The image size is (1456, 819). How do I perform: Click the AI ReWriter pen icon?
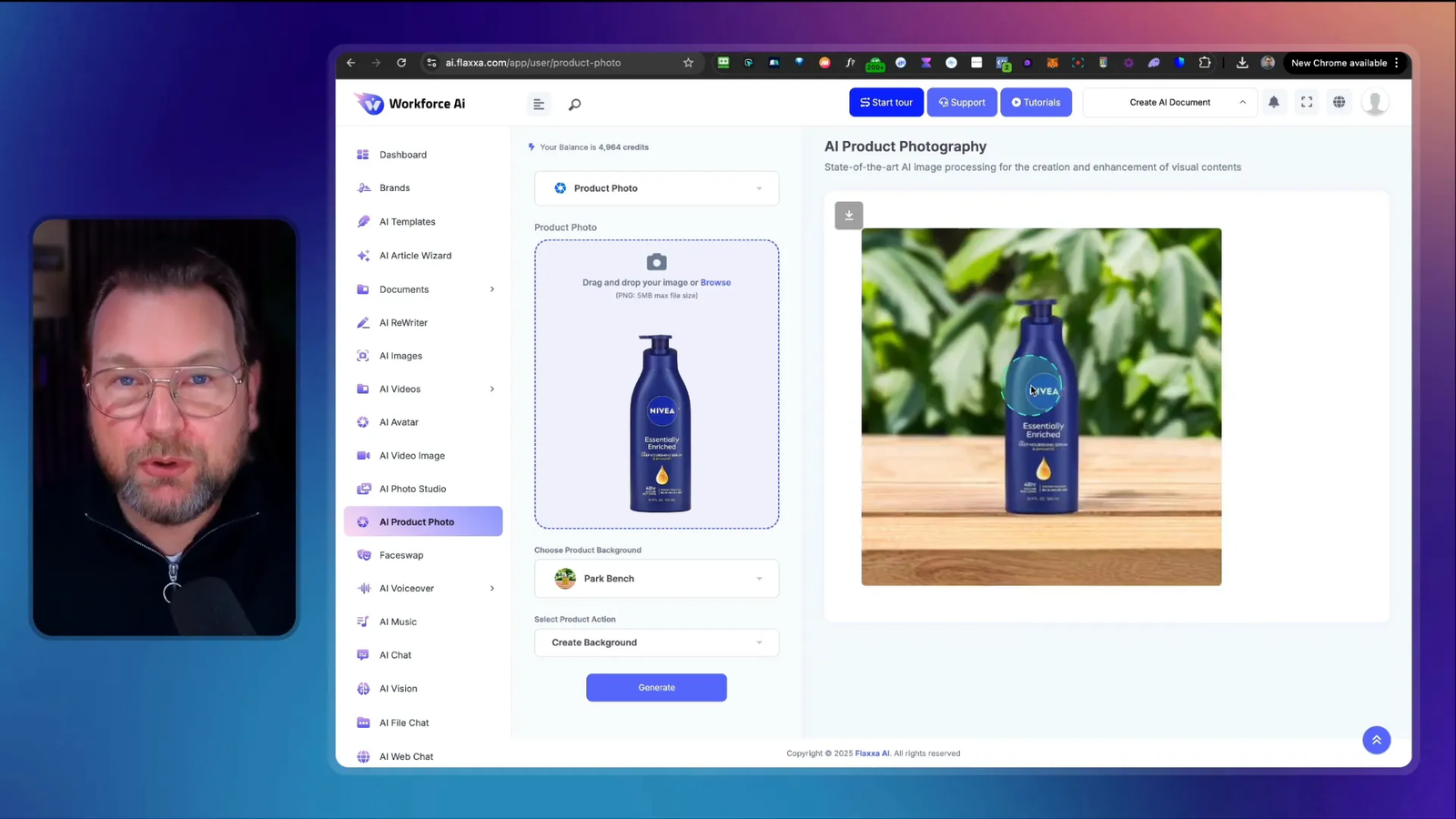(x=363, y=323)
